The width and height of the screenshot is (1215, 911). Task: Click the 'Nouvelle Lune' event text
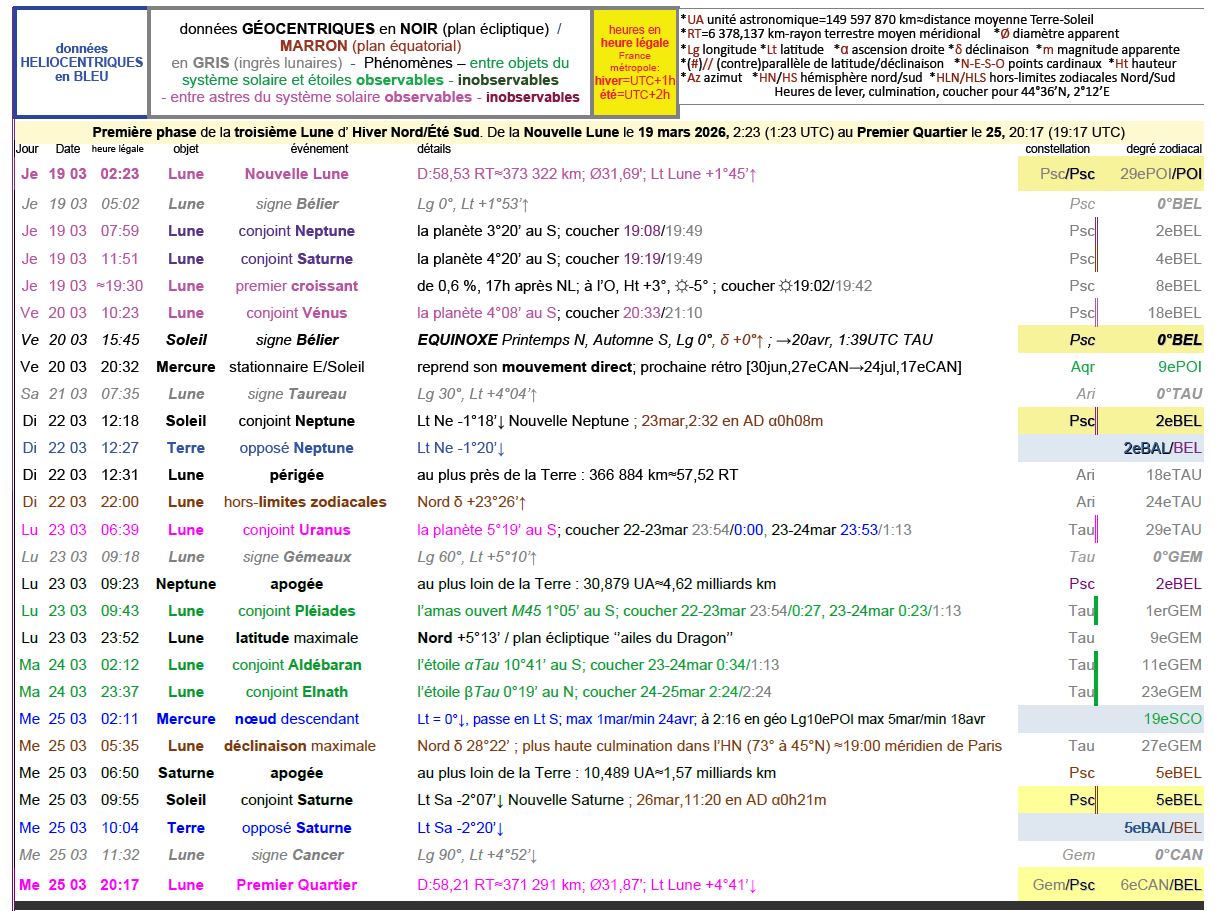click(x=296, y=174)
